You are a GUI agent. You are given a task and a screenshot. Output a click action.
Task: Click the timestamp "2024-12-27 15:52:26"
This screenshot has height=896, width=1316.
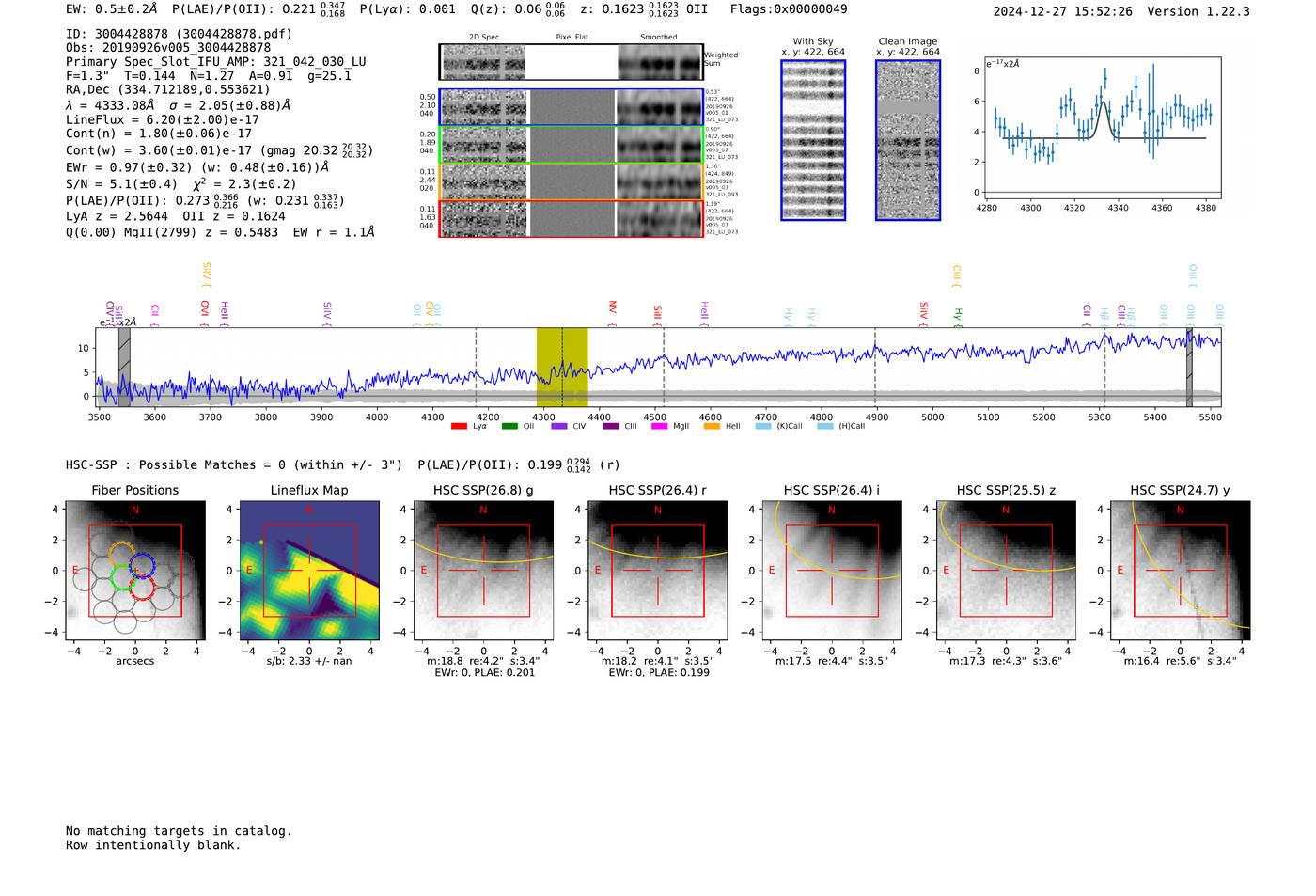tap(1063, 11)
